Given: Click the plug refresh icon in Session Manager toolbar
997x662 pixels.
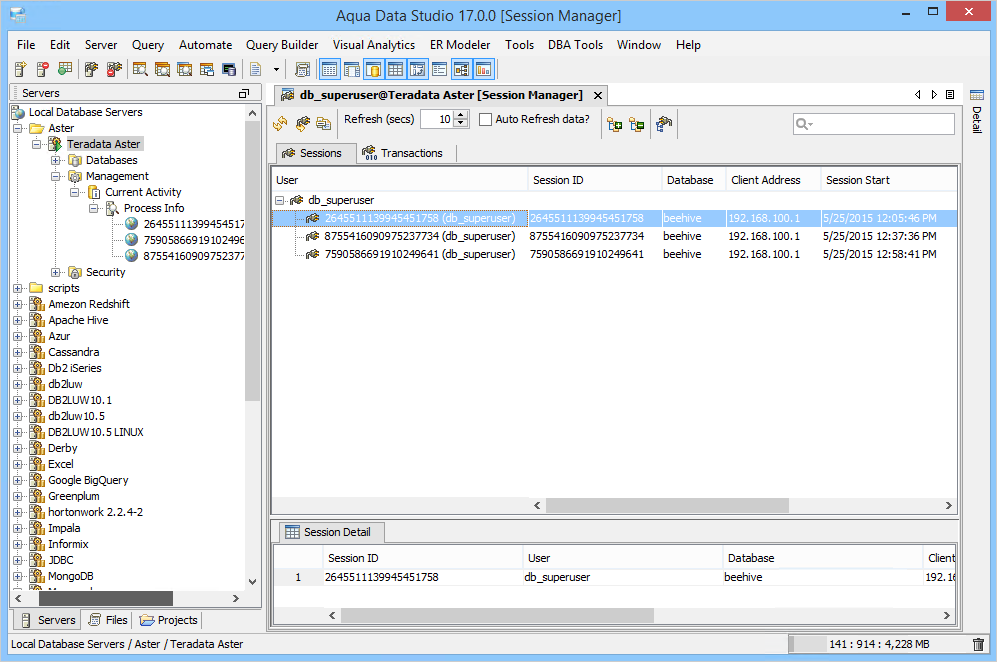Looking at the screenshot, I should 303,123.
